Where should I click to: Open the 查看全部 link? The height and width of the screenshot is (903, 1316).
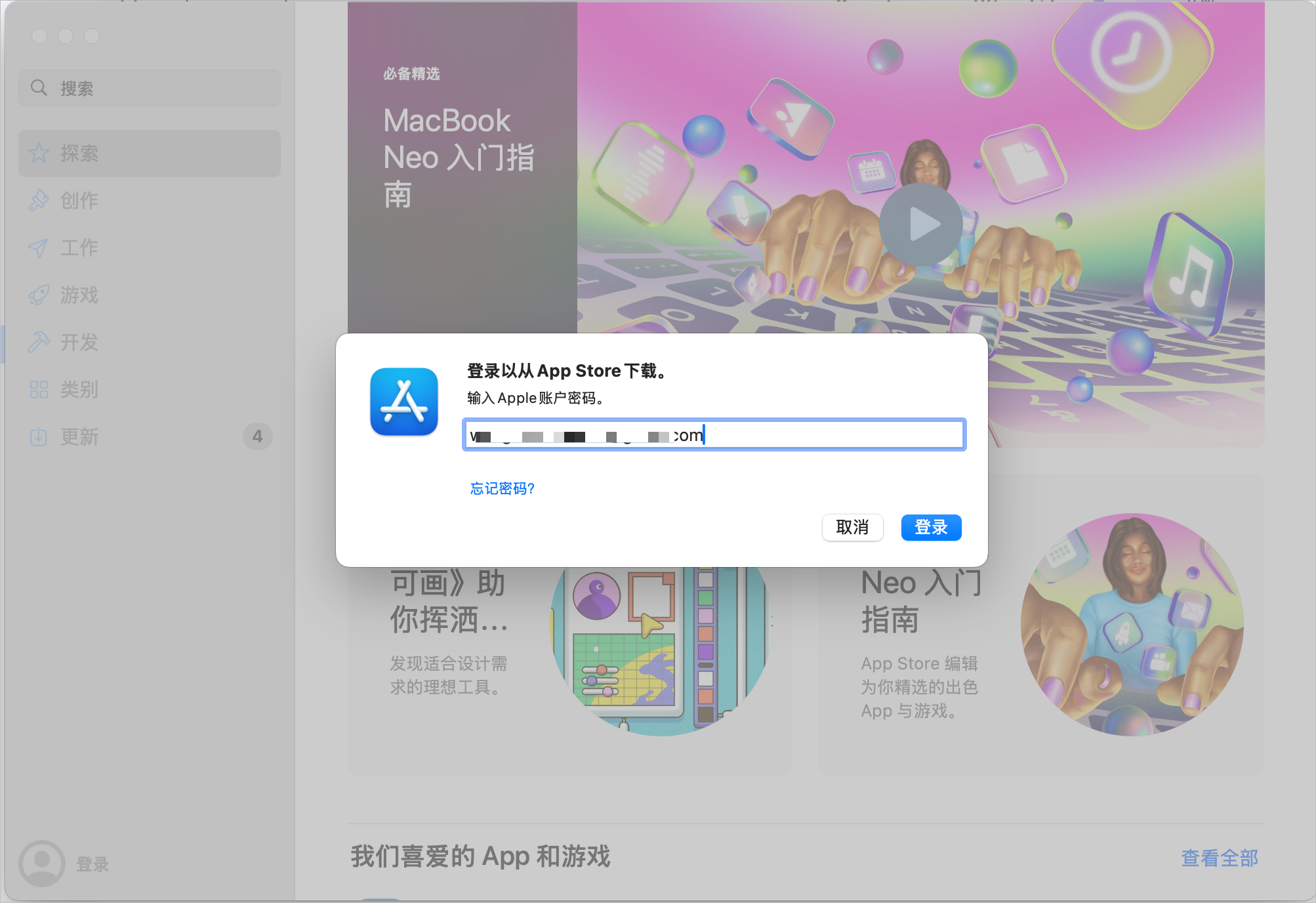click(1220, 858)
